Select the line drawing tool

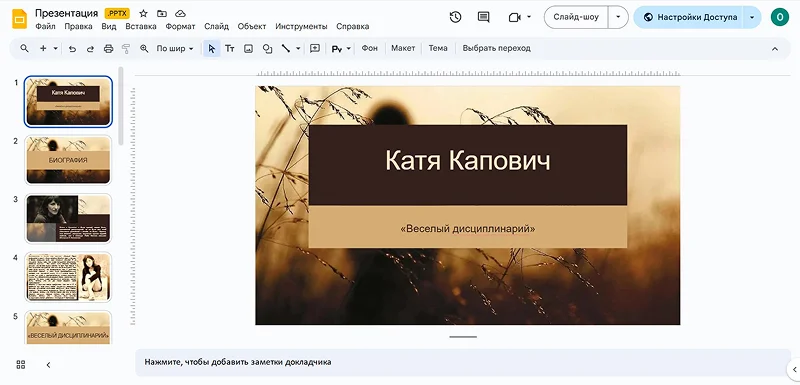pos(286,48)
